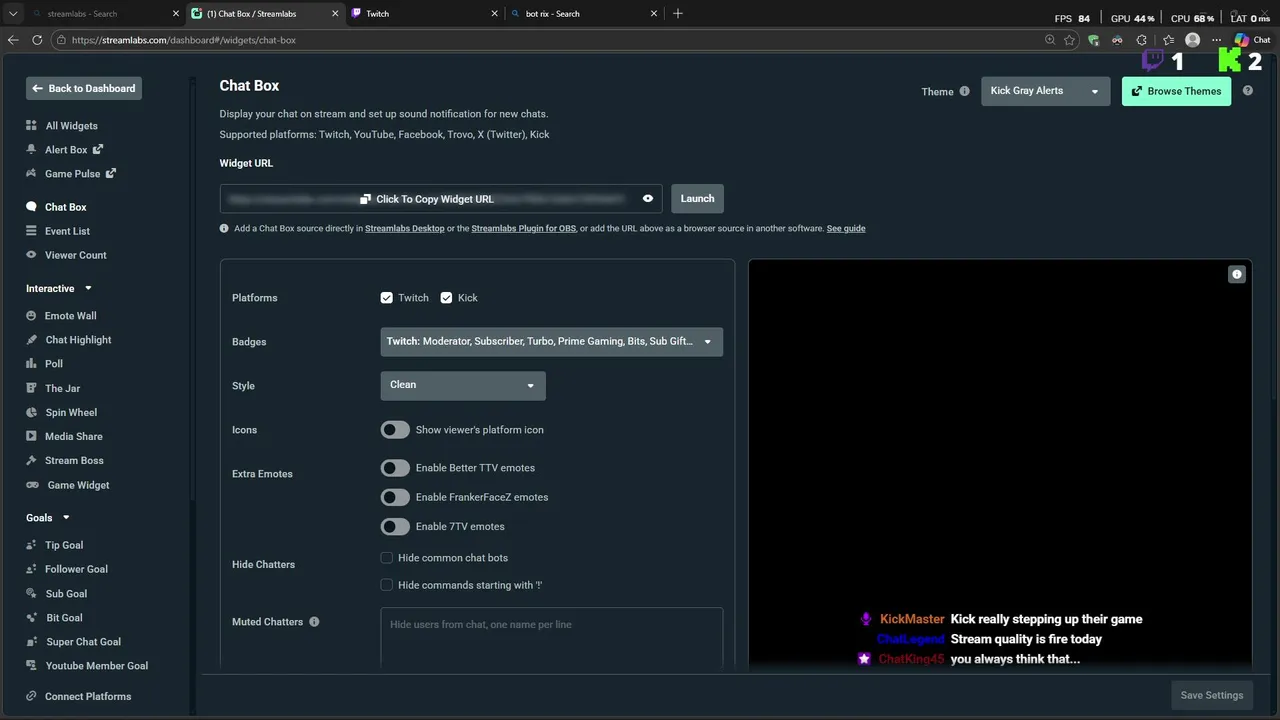The height and width of the screenshot is (720, 1280).
Task: Check Hide commands starting with '!'
Action: [387, 585]
